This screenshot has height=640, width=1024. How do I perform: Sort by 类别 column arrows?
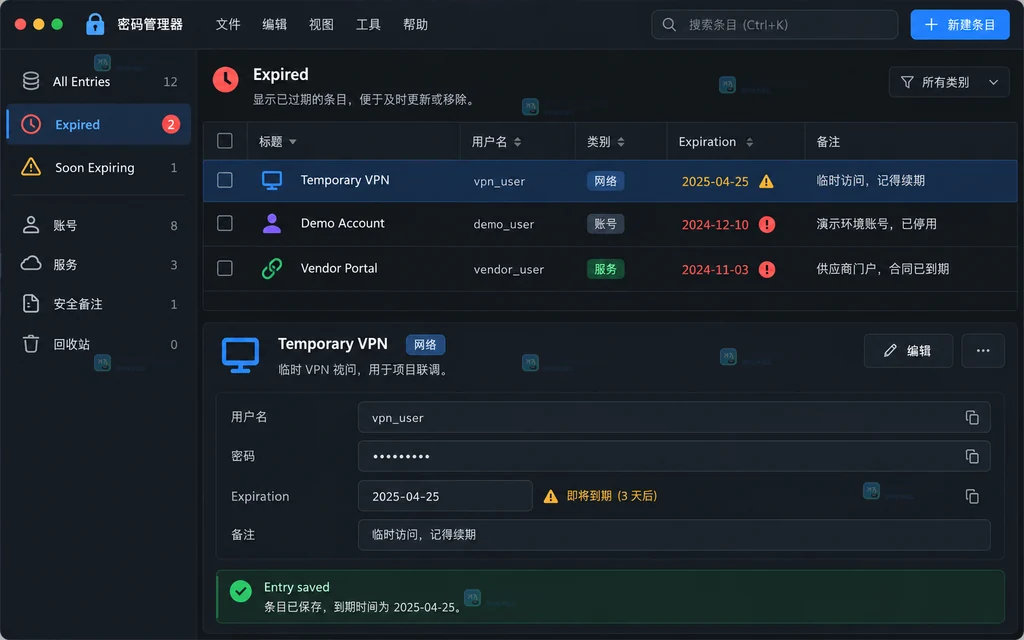620,142
